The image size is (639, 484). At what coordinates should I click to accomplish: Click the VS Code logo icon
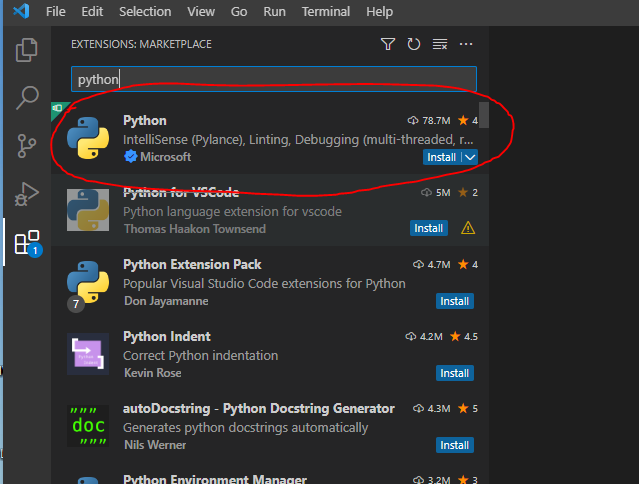coord(21,11)
